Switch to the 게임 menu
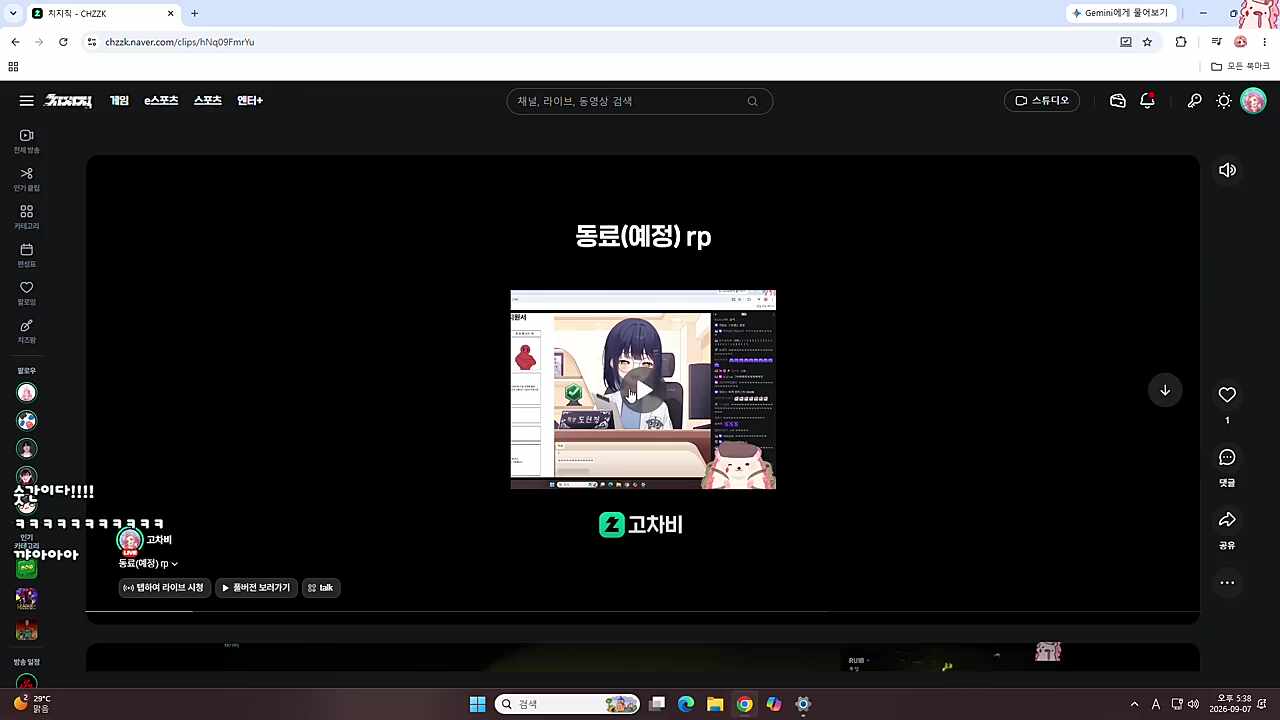 click(119, 101)
